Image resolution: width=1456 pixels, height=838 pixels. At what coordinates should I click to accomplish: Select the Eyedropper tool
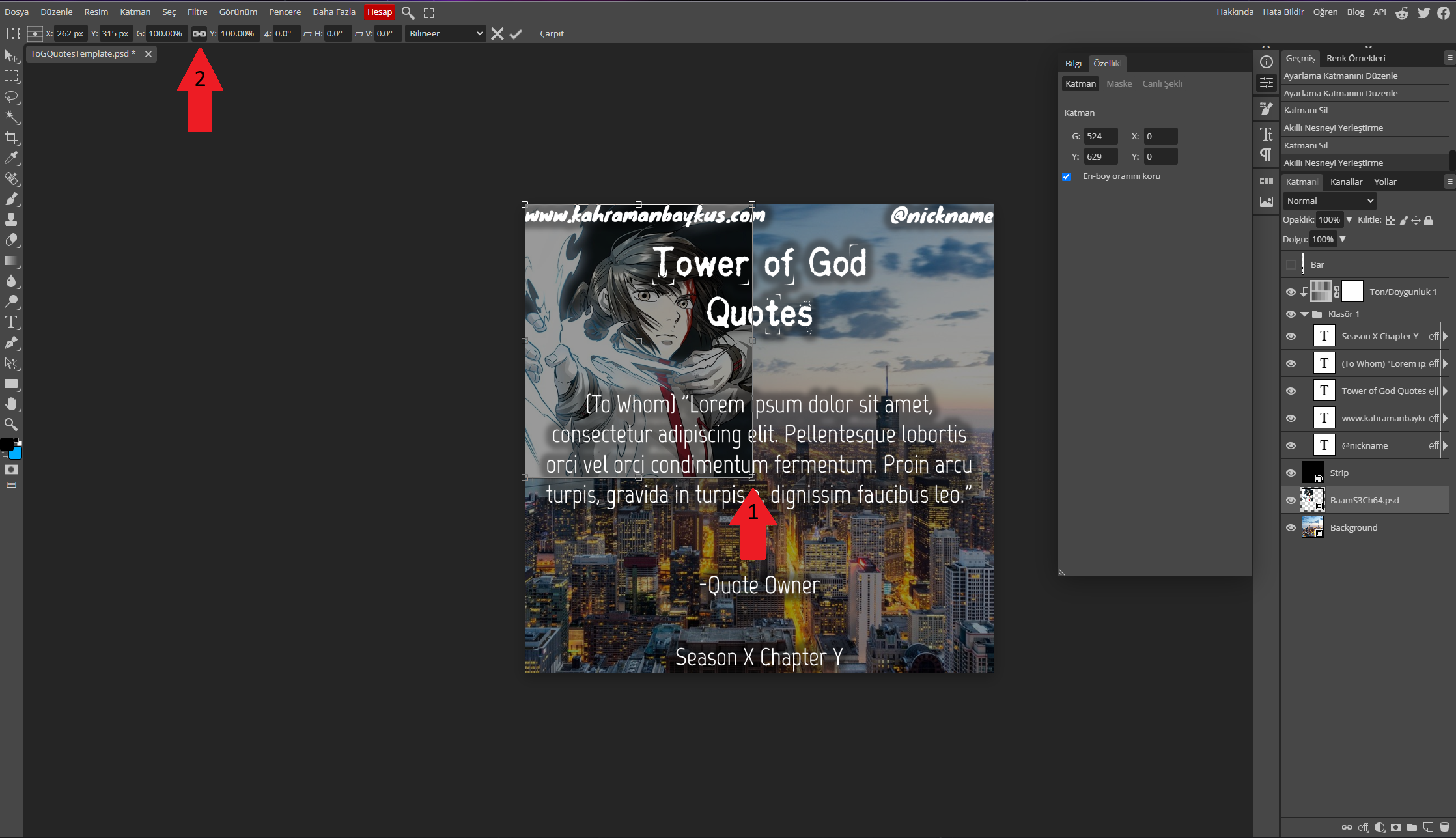tap(11, 158)
